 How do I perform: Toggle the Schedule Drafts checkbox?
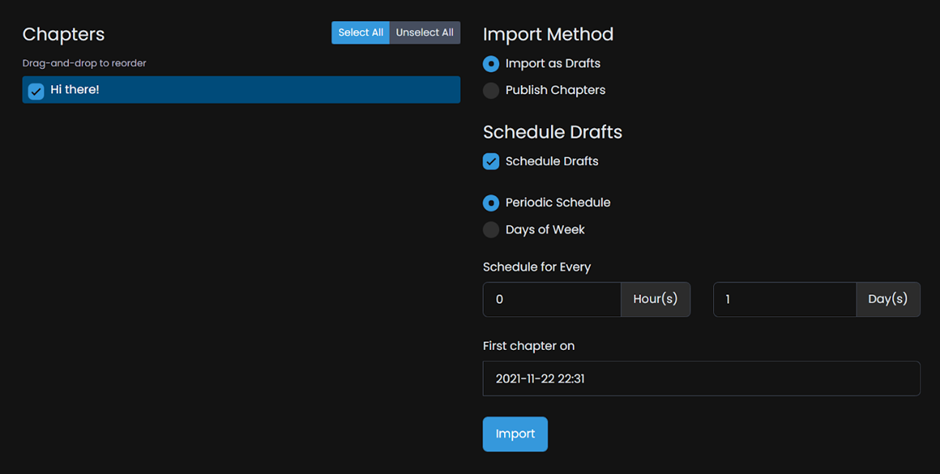coord(491,161)
